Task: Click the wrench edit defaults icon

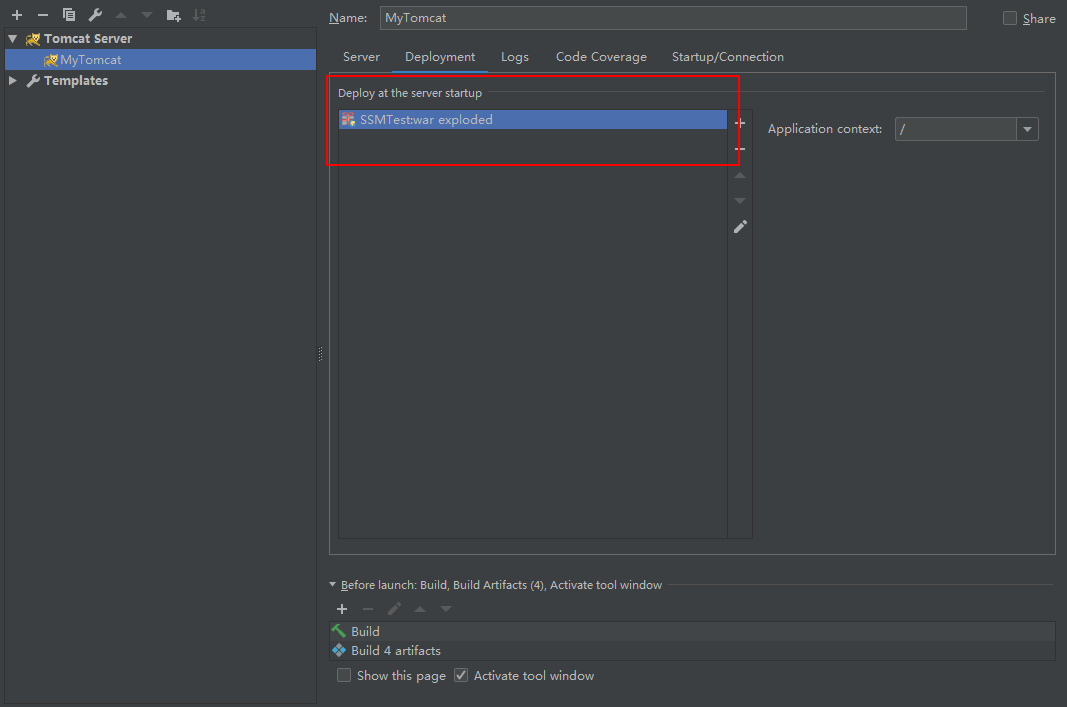Action: 95,15
